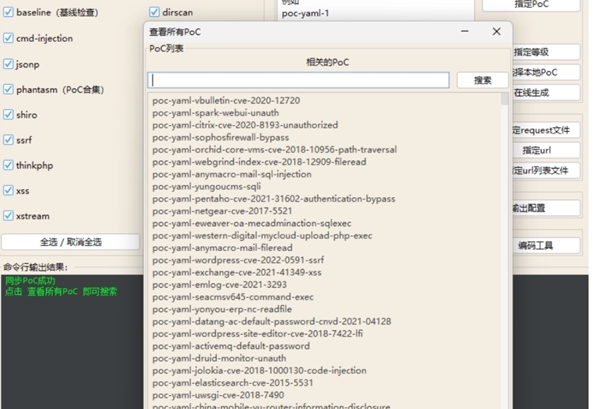The width and height of the screenshot is (600, 409).
Task: Uncheck the baseline (基线检查) checkbox
Action: [x=8, y=12]
